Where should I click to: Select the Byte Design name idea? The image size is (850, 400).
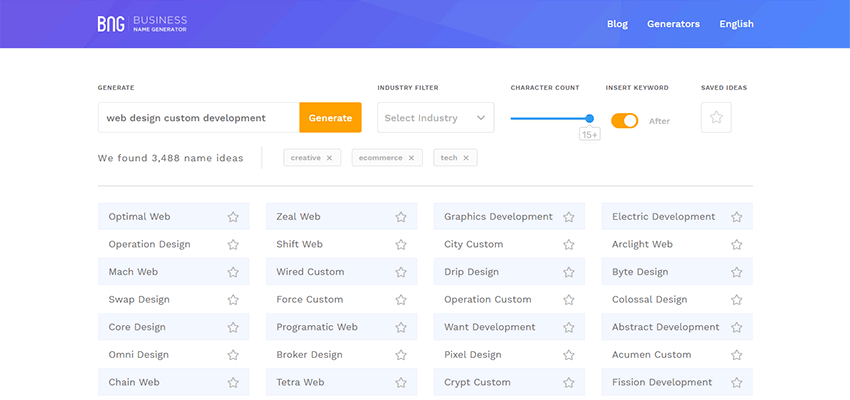click(640, 272)
